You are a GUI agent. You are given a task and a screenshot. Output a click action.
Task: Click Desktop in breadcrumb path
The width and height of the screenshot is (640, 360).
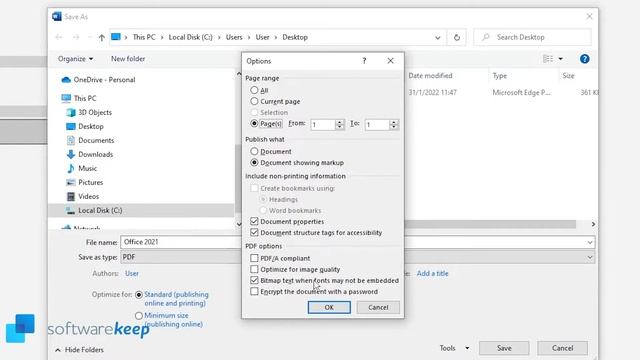(x=295, y=37)
